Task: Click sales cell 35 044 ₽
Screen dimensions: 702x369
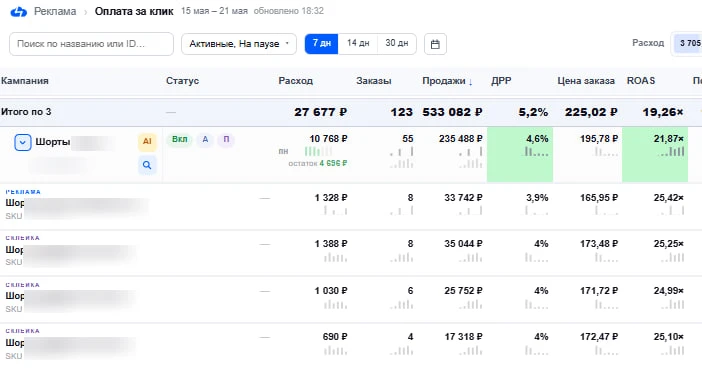Action: 463,244
